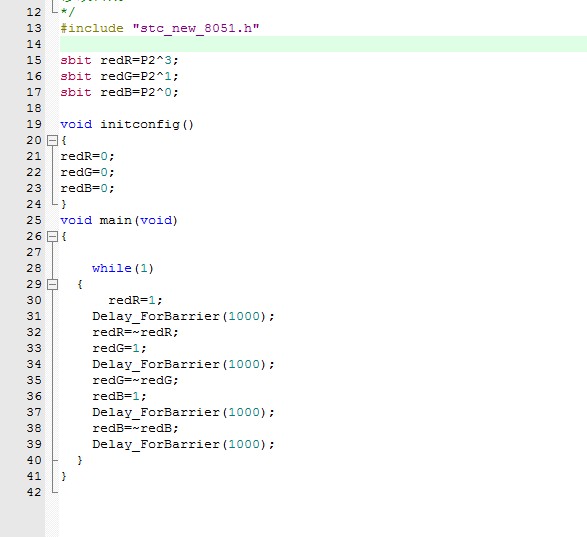Click the sbit redB=P2^0 declaration
The height and width of the screenshot is (537, 587).
click(x=120, y=92)
